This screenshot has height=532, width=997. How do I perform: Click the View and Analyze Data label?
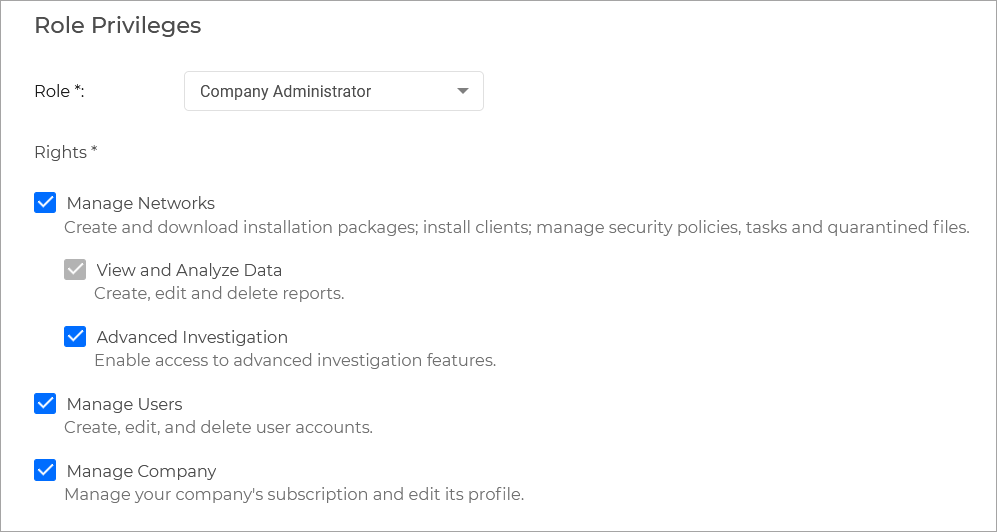(x=189, y=270)
